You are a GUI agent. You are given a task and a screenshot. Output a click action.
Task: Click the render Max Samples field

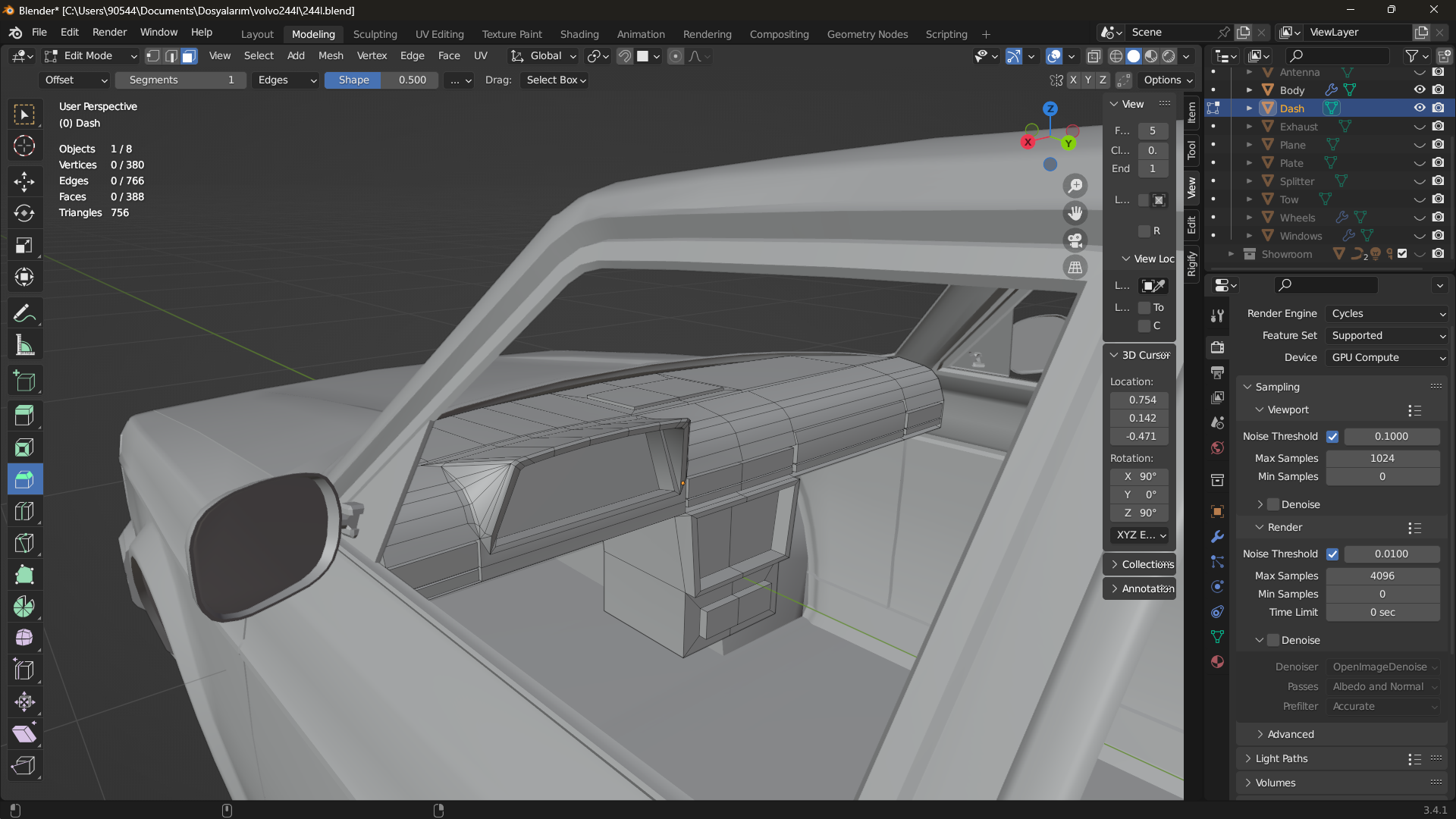(1382, 576)
